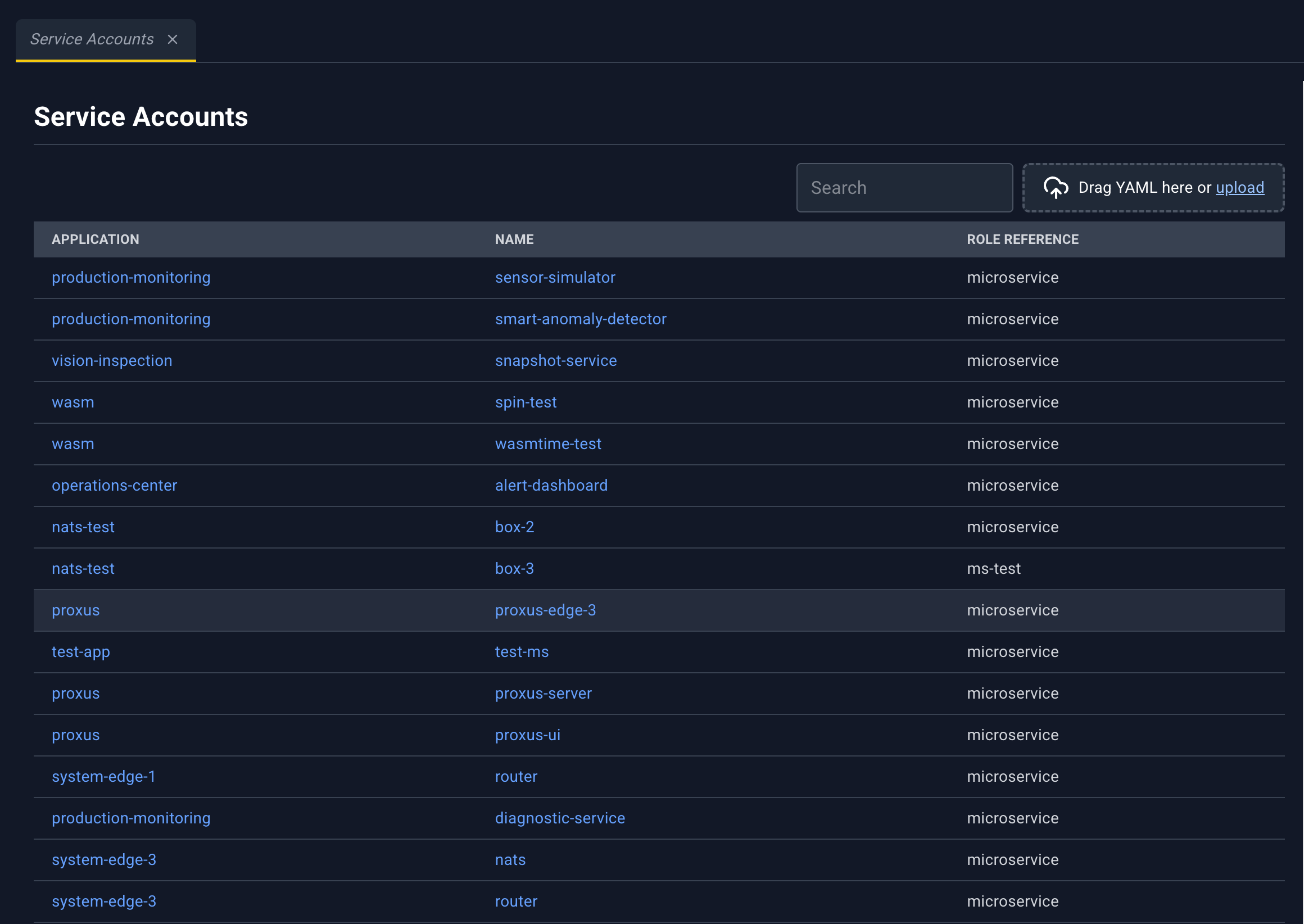The height and width of the screenshot is (924, 1304).
Task: Open the nats service account
Action: [x=510, y=860]
